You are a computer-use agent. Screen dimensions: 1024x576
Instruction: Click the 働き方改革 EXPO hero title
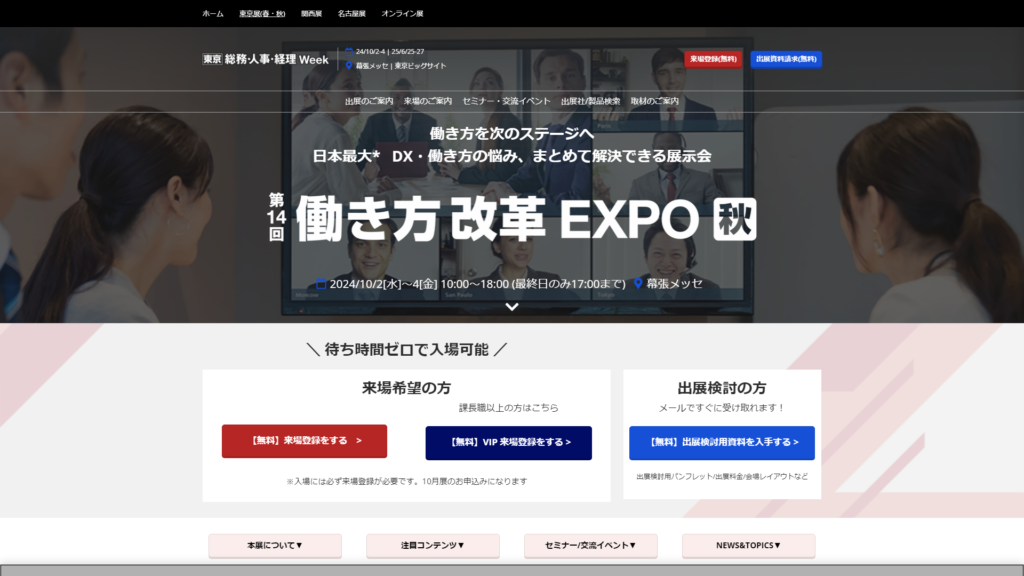(497, 219)
